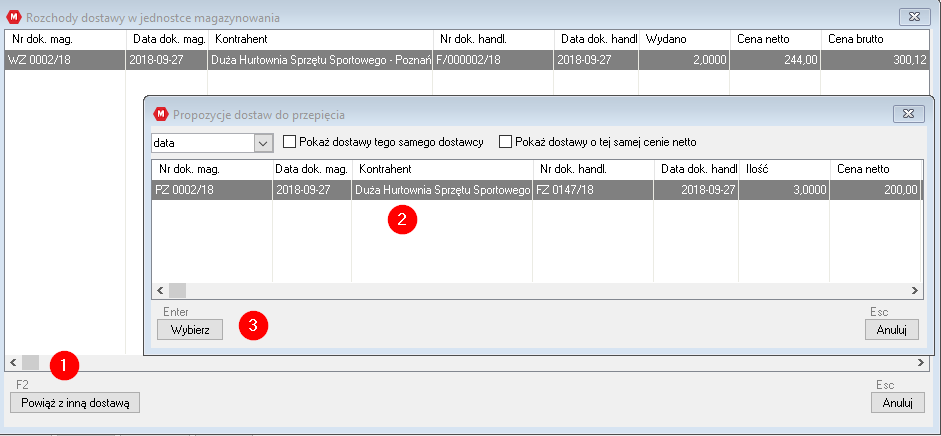The height and width of the screenshot is (436, 941).
Task: Sort proposals table by Cena netto header
Action: click(876, 169)
